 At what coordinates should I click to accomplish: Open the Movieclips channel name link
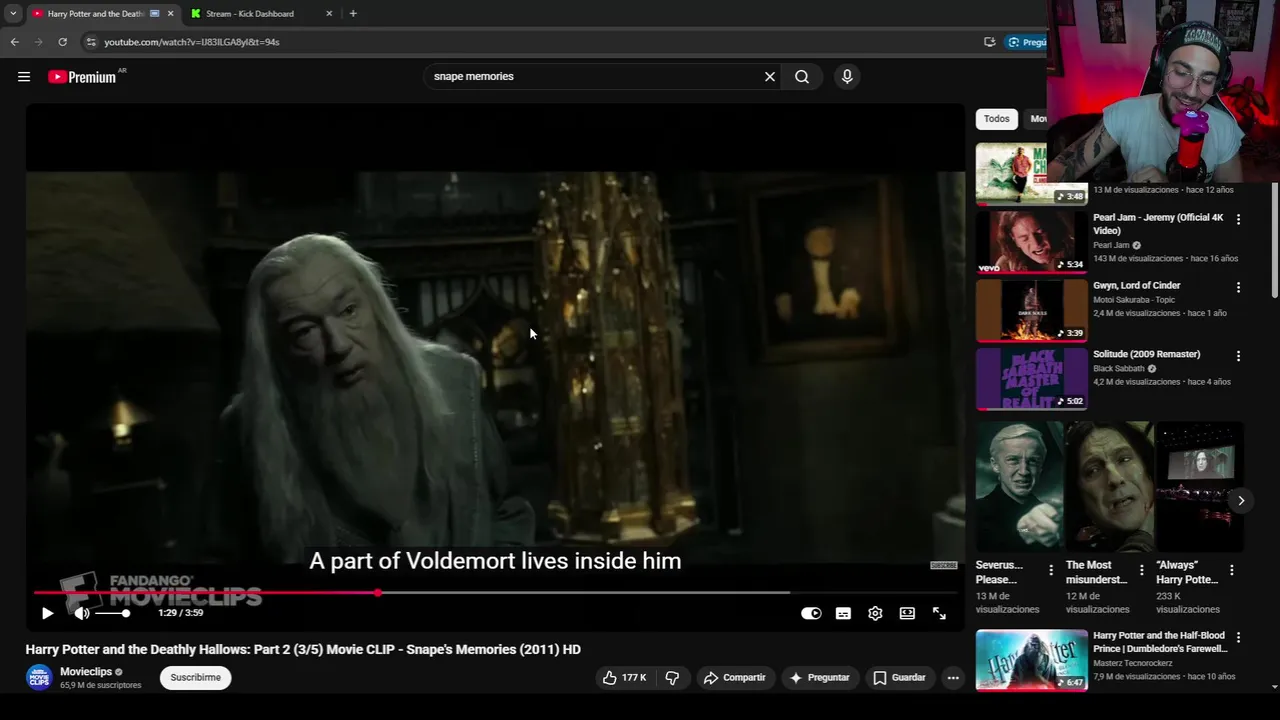[86, 672]
